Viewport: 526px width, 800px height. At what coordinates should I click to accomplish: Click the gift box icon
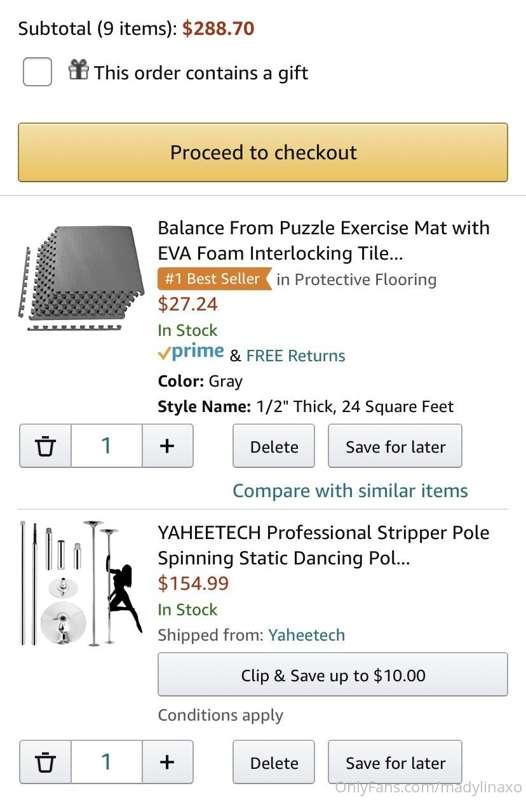tap(78, 69)
